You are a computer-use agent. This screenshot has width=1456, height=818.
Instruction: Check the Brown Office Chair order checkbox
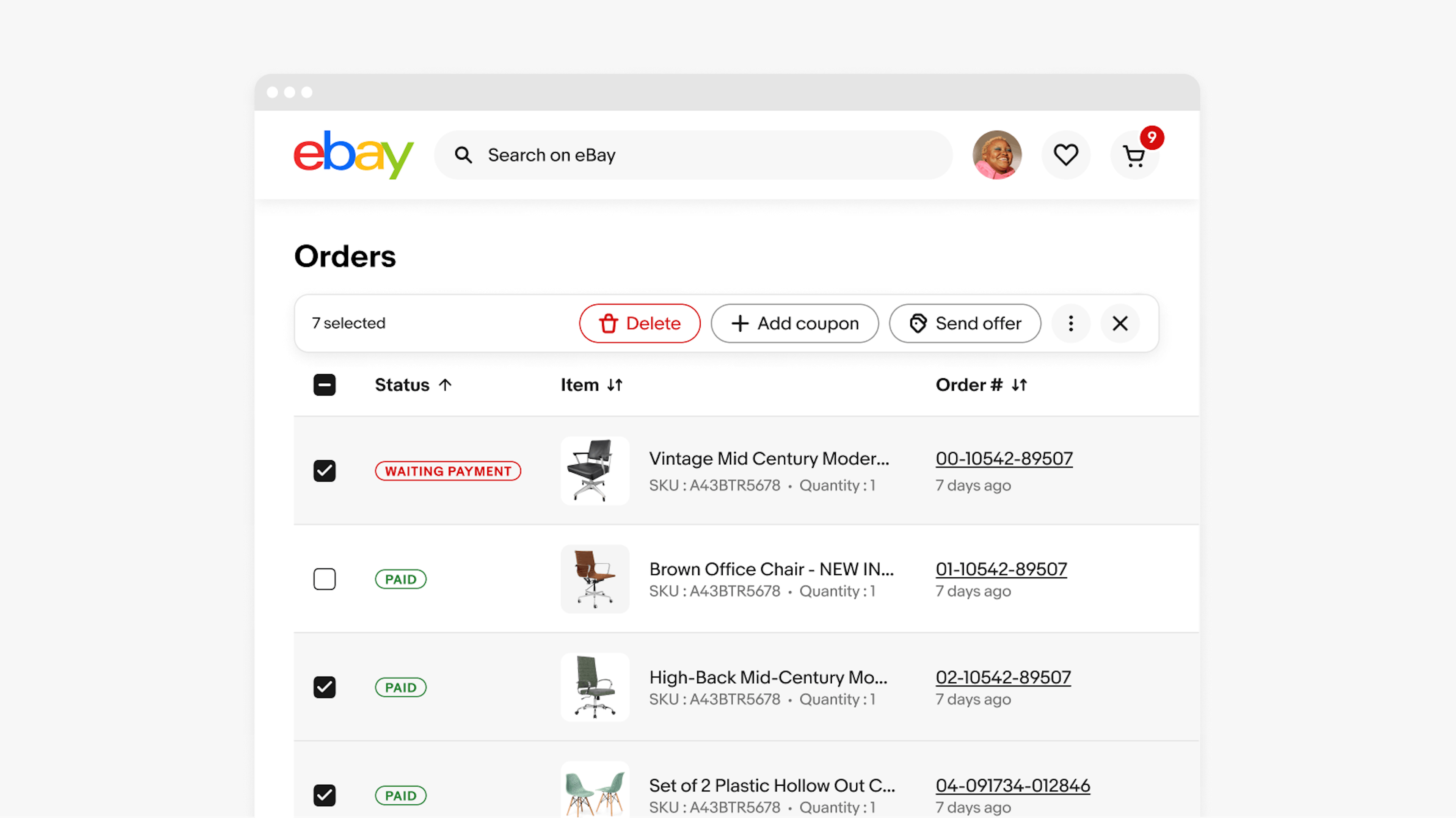pos(324,578)
